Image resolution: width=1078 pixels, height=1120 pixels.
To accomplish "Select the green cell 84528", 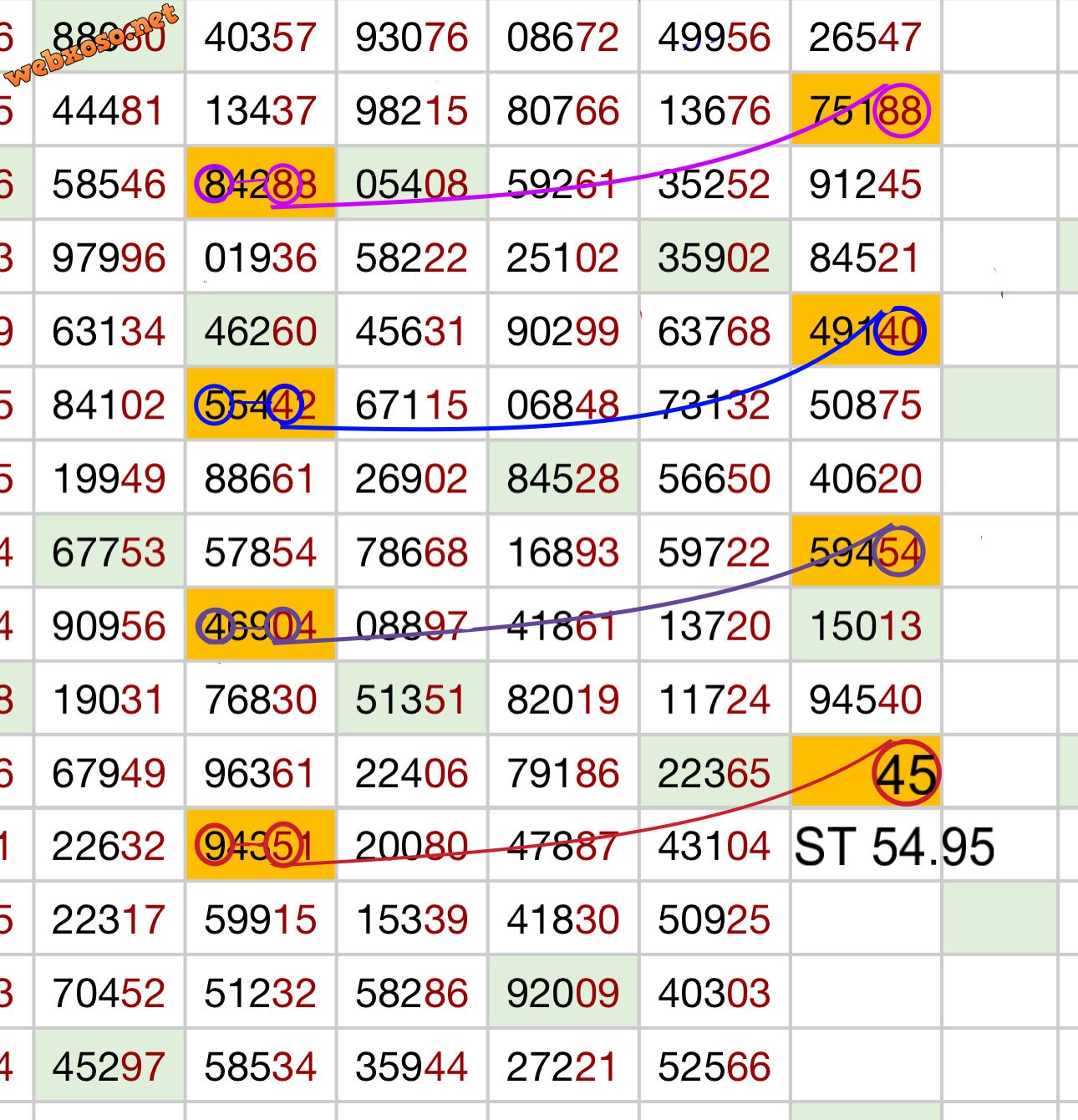I will 563,477.
